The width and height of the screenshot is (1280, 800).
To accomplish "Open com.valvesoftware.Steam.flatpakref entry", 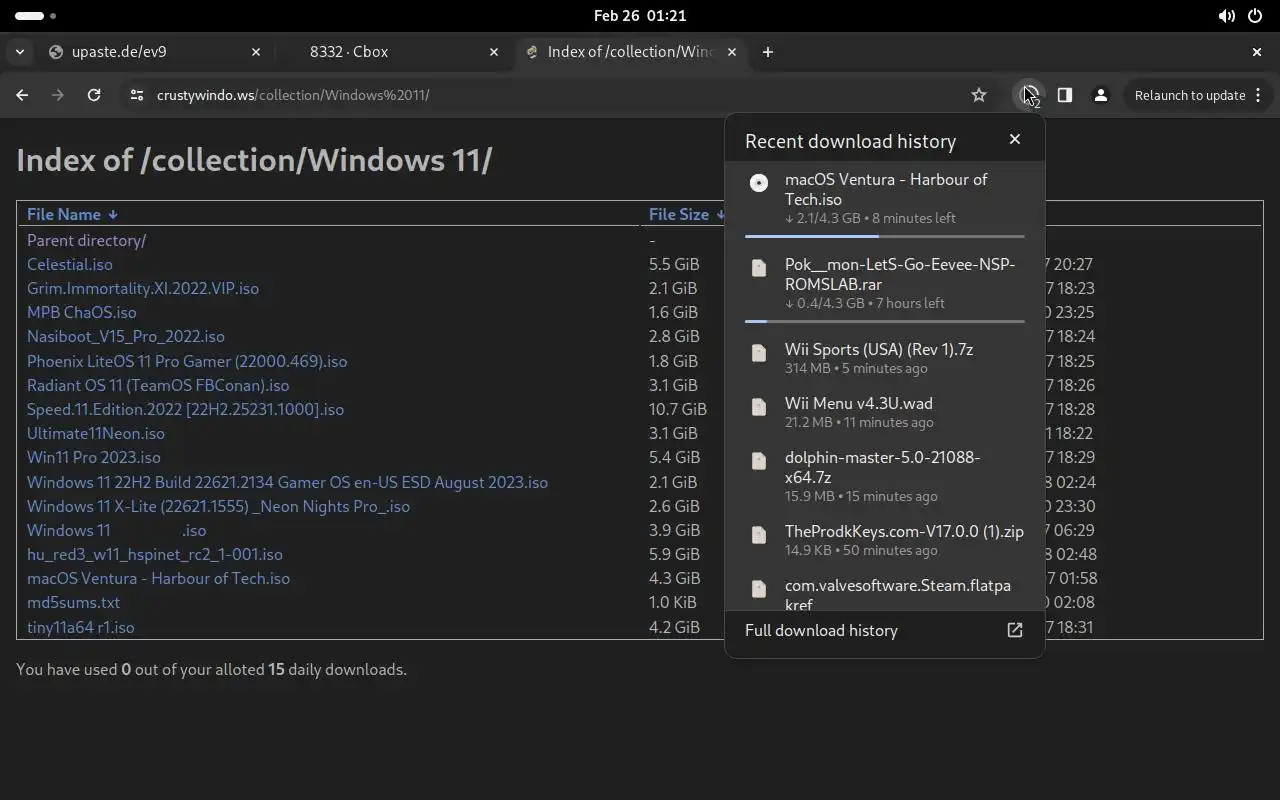I will pyautogui.click(x=884, y=591).
